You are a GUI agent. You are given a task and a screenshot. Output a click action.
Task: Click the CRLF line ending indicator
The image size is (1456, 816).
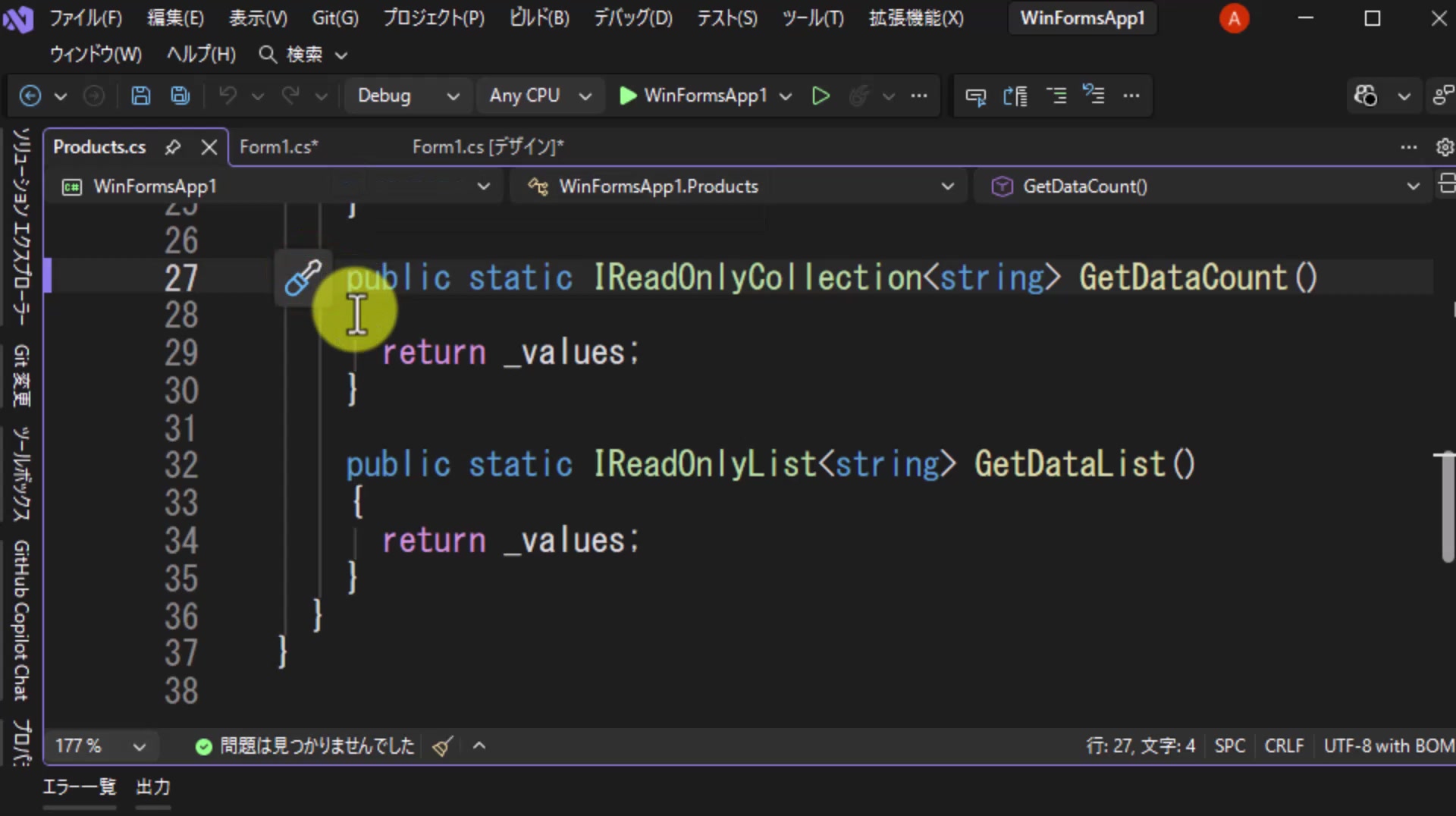(1284, 746)
